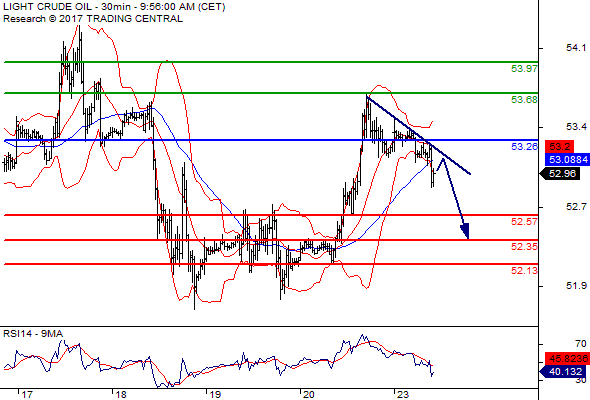Viewport: 590px width, 400px height.
Task: Click the y-axis value 53.4
Action: pos(576,127)
